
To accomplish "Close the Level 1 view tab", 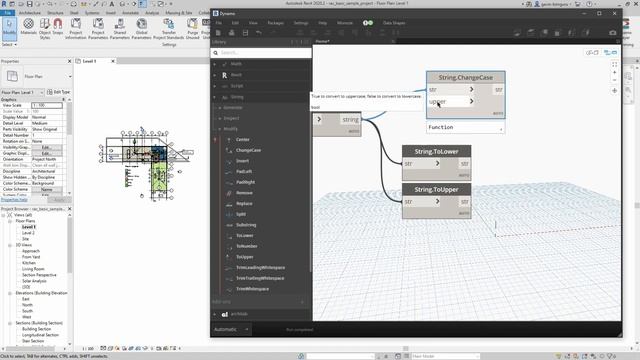I will (x=113, y=61).
